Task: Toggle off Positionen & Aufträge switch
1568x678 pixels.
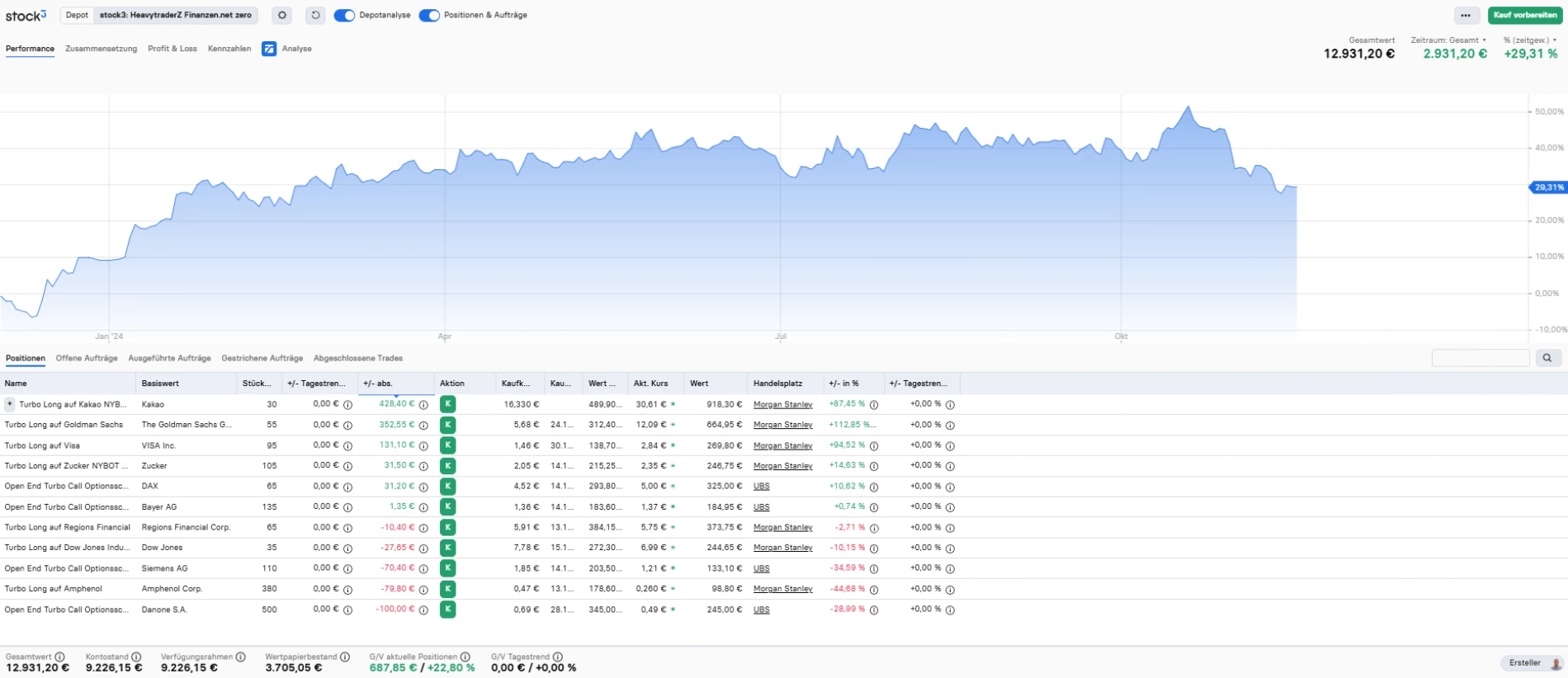Action: point(429,15)
